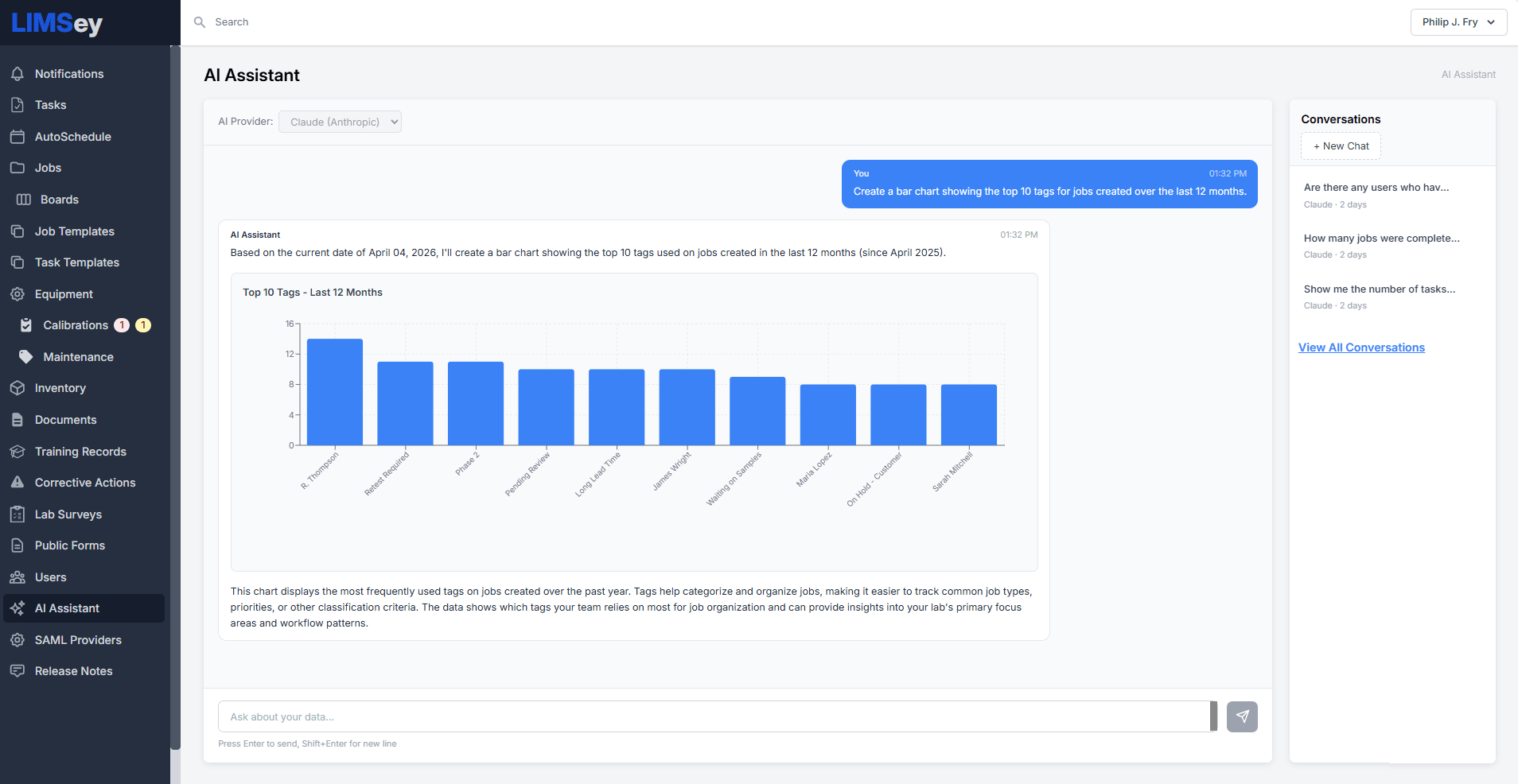Click the 'Ask about your data' input field
Viewport: 1518px width, 784px height.
714,716
